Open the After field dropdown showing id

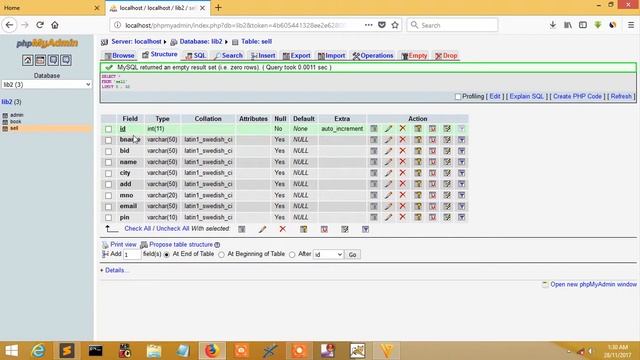tap(328, 255)
